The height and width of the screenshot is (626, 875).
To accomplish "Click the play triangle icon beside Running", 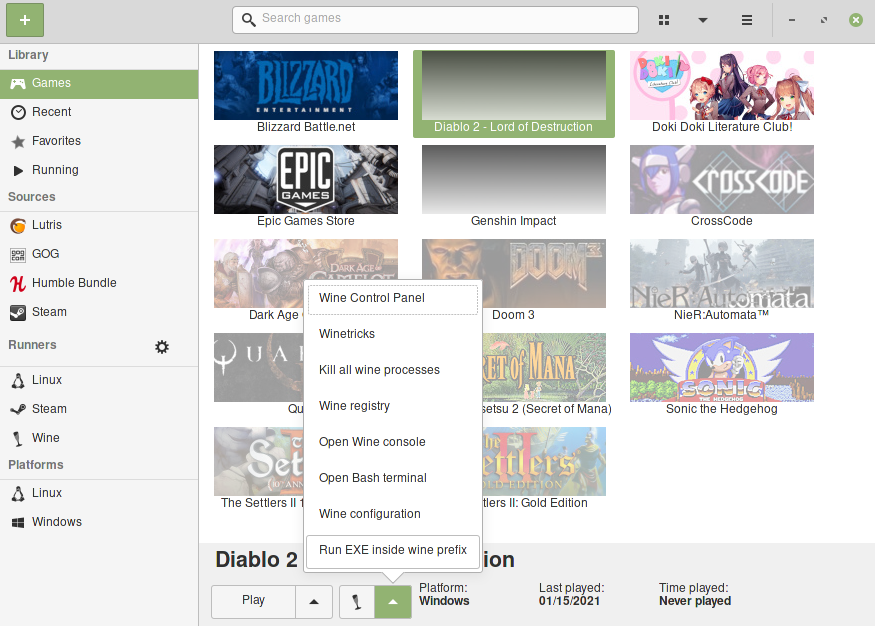I will coord(18,171).
